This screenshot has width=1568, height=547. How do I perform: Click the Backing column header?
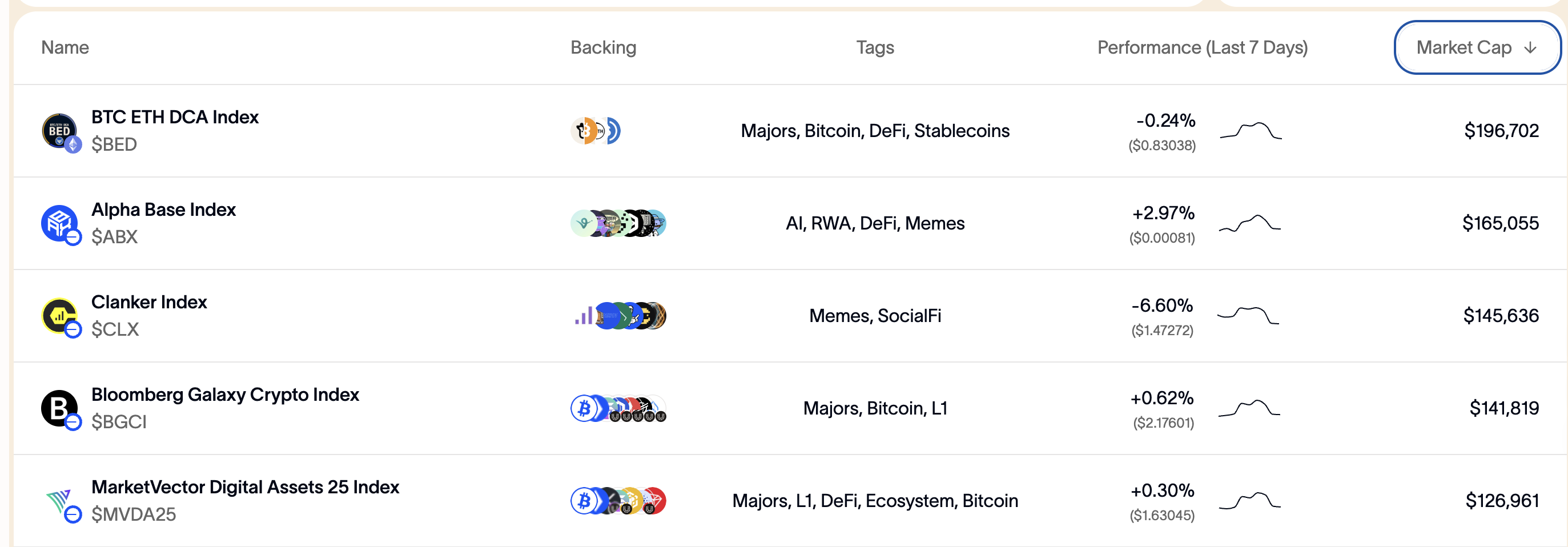coord(602,47)
